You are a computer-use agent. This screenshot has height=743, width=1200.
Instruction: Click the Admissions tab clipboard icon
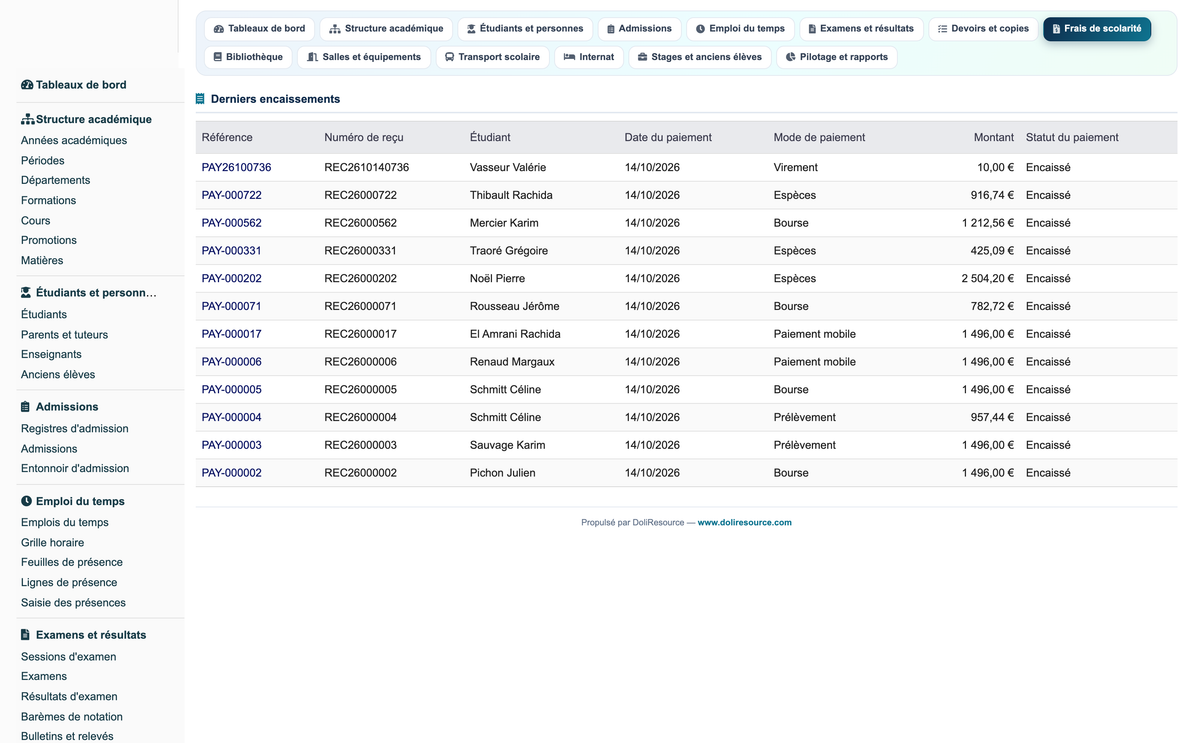coord(611,29)
